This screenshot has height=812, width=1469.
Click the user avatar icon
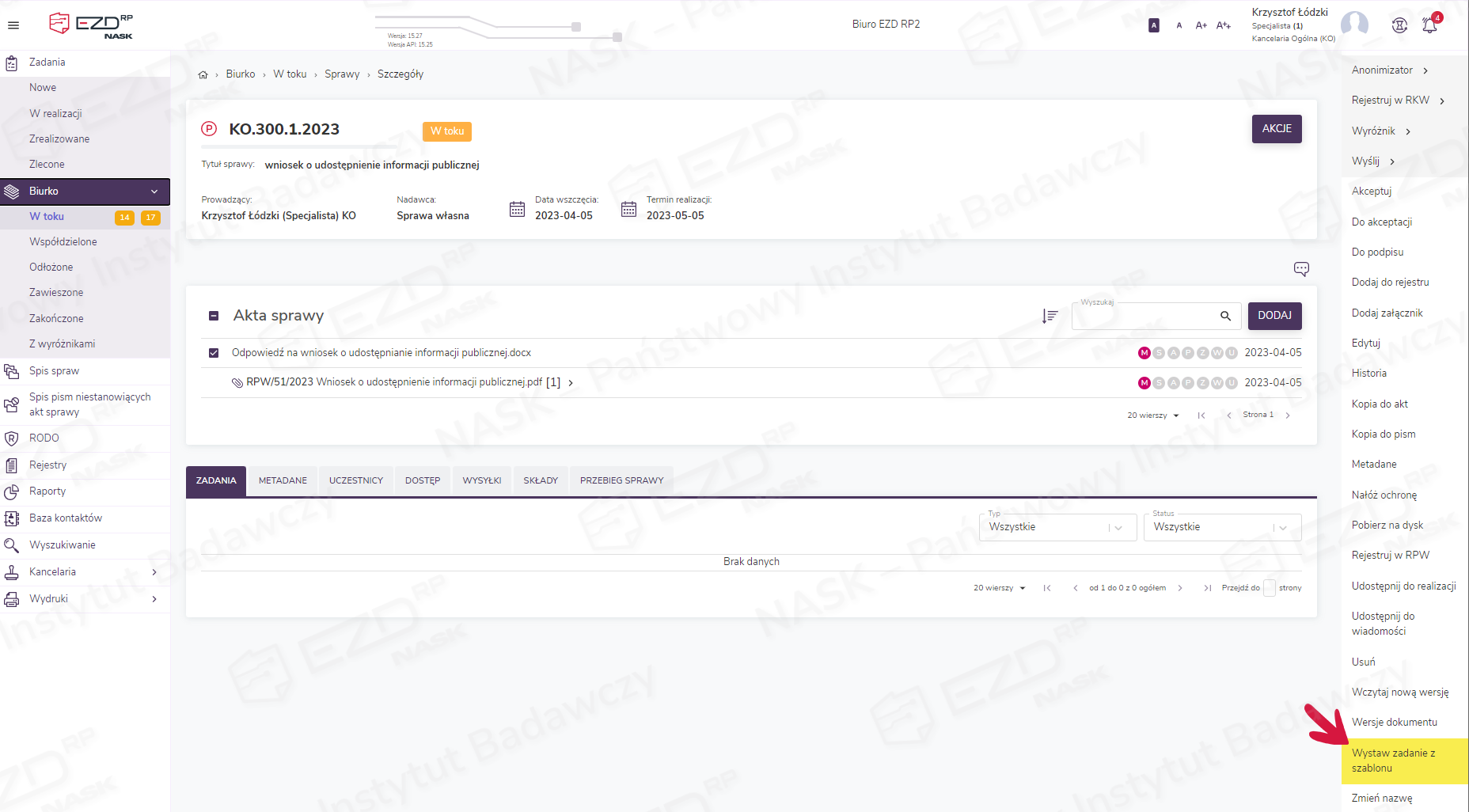[x=1354, y=25]
